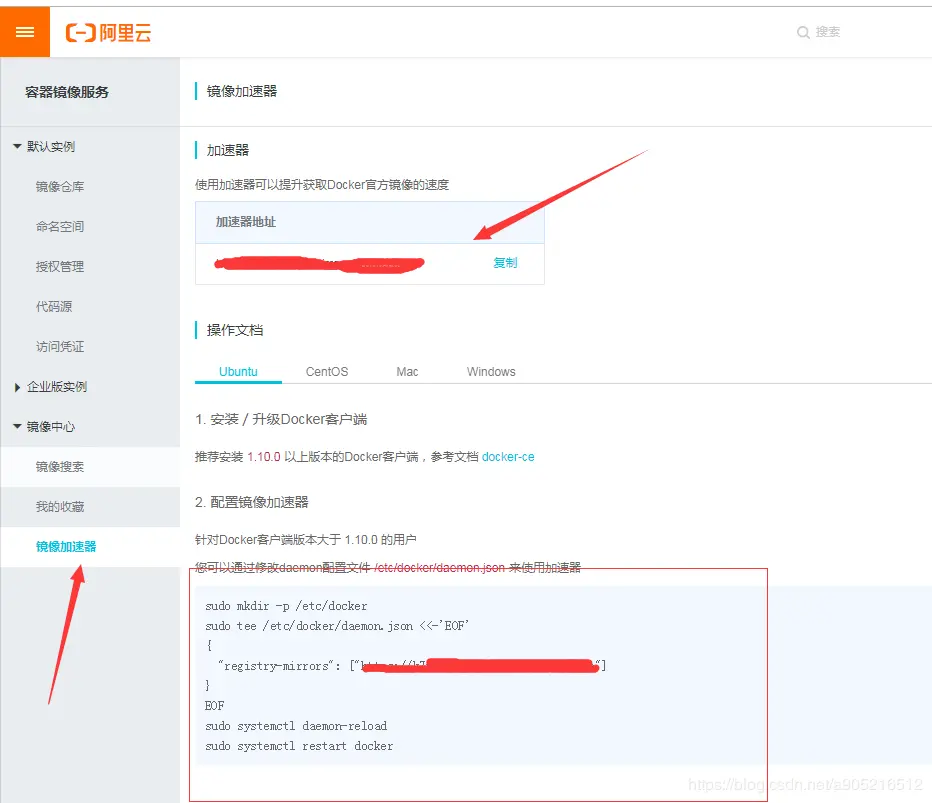The height and width of the screenshot is (803, 932).
Task: Click the /etc/docker/daemon.json path text
Action: pyautogui.click(x=440, y=568)
